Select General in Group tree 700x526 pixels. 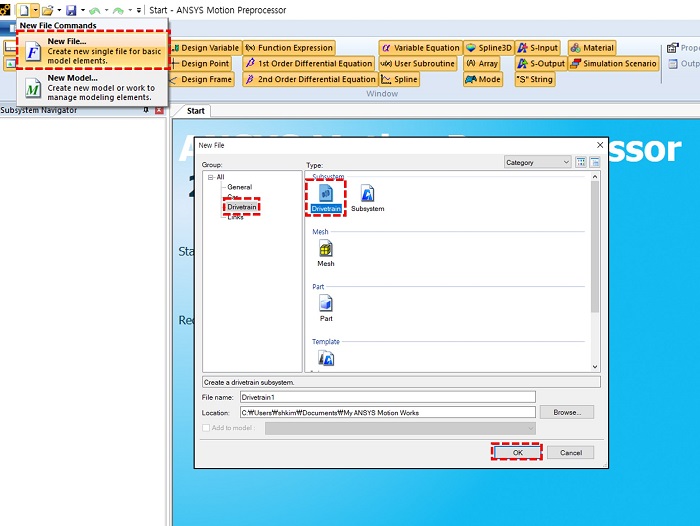240,187
